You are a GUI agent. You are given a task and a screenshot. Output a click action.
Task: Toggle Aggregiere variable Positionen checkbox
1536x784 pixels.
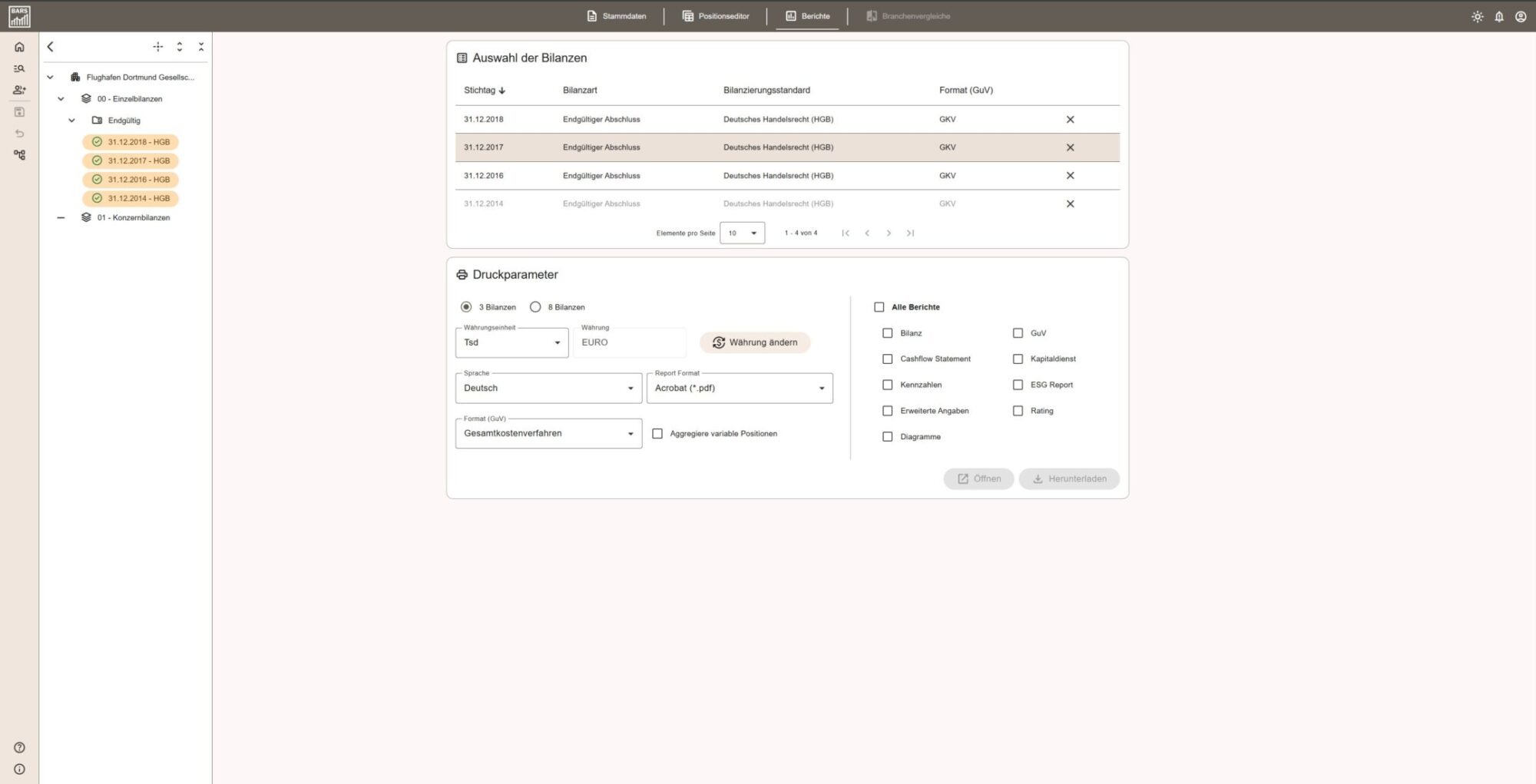(657, 433)
